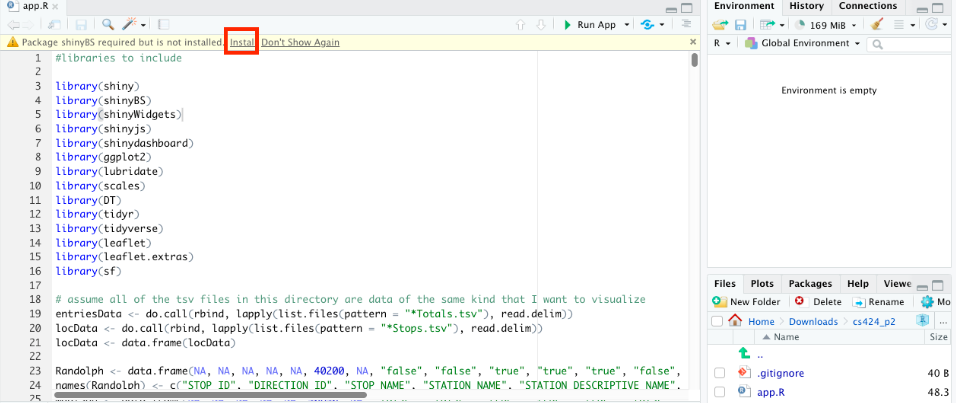Screen dimensions: 956x403
Task: Open Find/Replace magnifier in editor toolbar
Action: pos(108,24)
